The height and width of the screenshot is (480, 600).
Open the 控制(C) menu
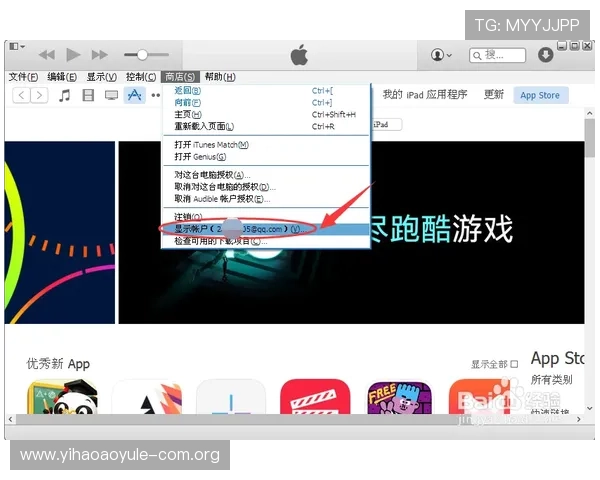(x=141, y=77)
